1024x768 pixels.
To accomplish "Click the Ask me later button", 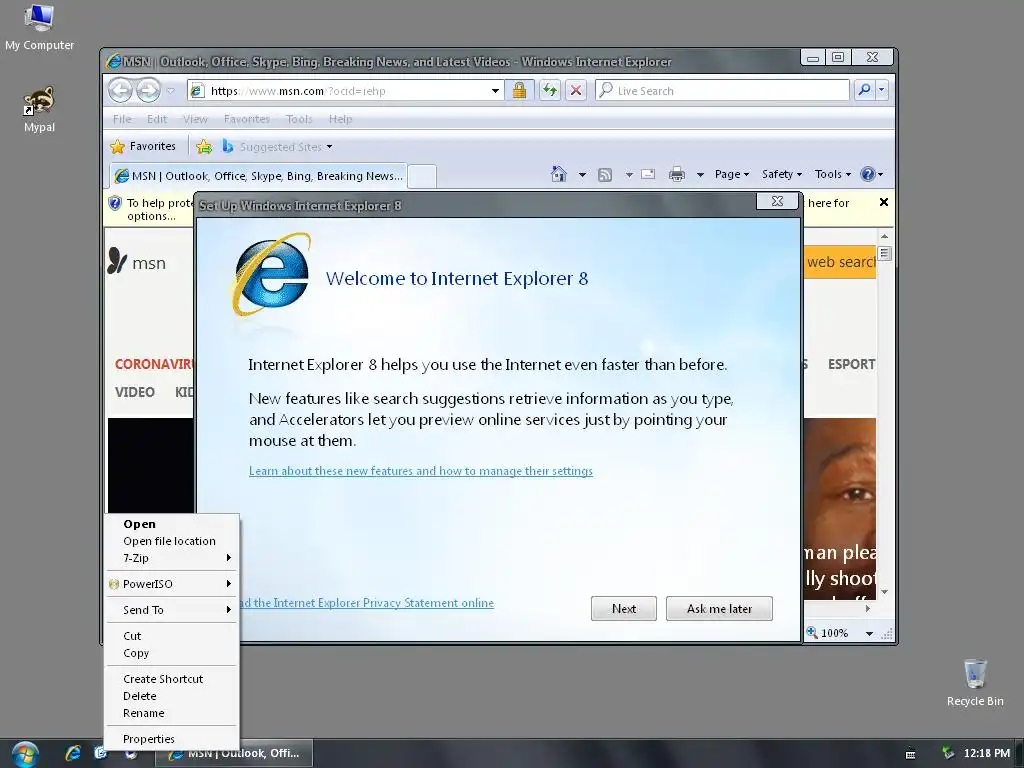I will [x=719, y=609].
